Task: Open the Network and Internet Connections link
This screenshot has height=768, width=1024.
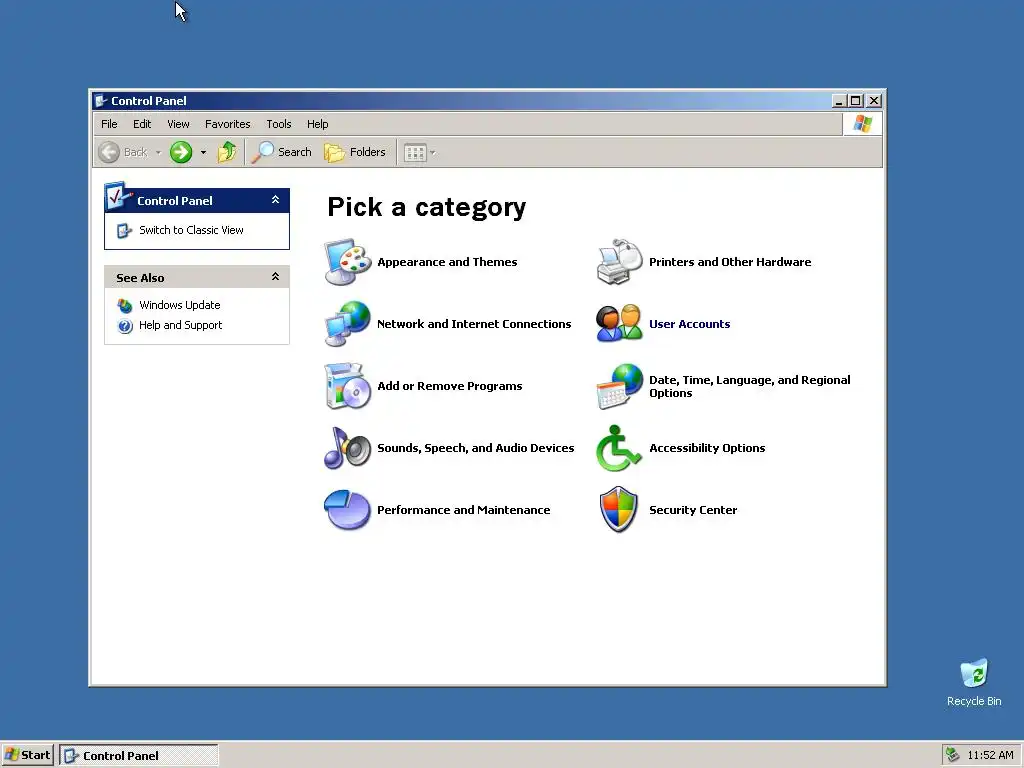Action: pyautogui.click(x=474, y=324)
